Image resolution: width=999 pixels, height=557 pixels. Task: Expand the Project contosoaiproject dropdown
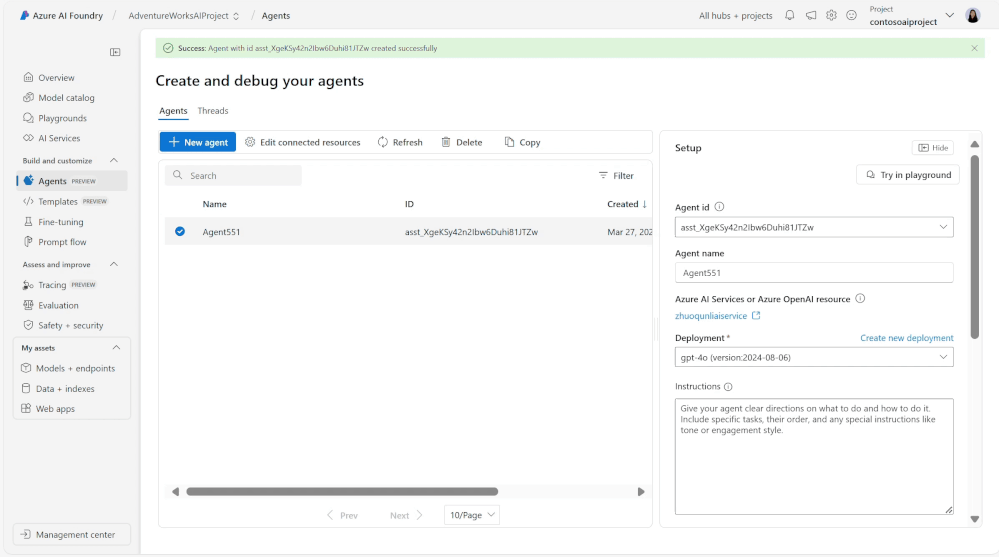pyautogui.click(x=949, y=15)
